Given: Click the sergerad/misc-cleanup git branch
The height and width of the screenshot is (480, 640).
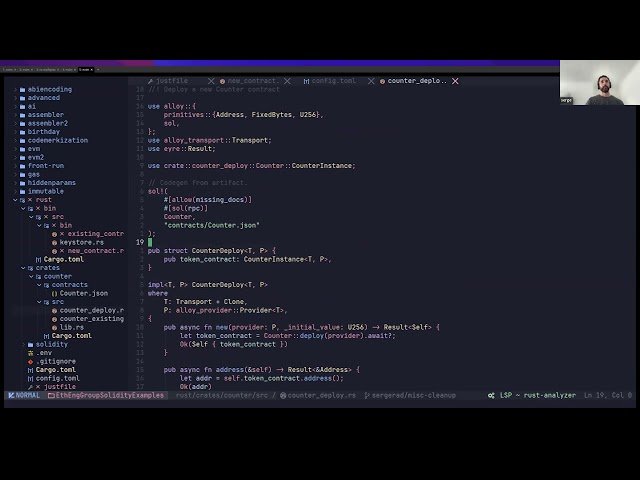Looking at the screenshot, I should pyautogui.click(x=418, y=395).
